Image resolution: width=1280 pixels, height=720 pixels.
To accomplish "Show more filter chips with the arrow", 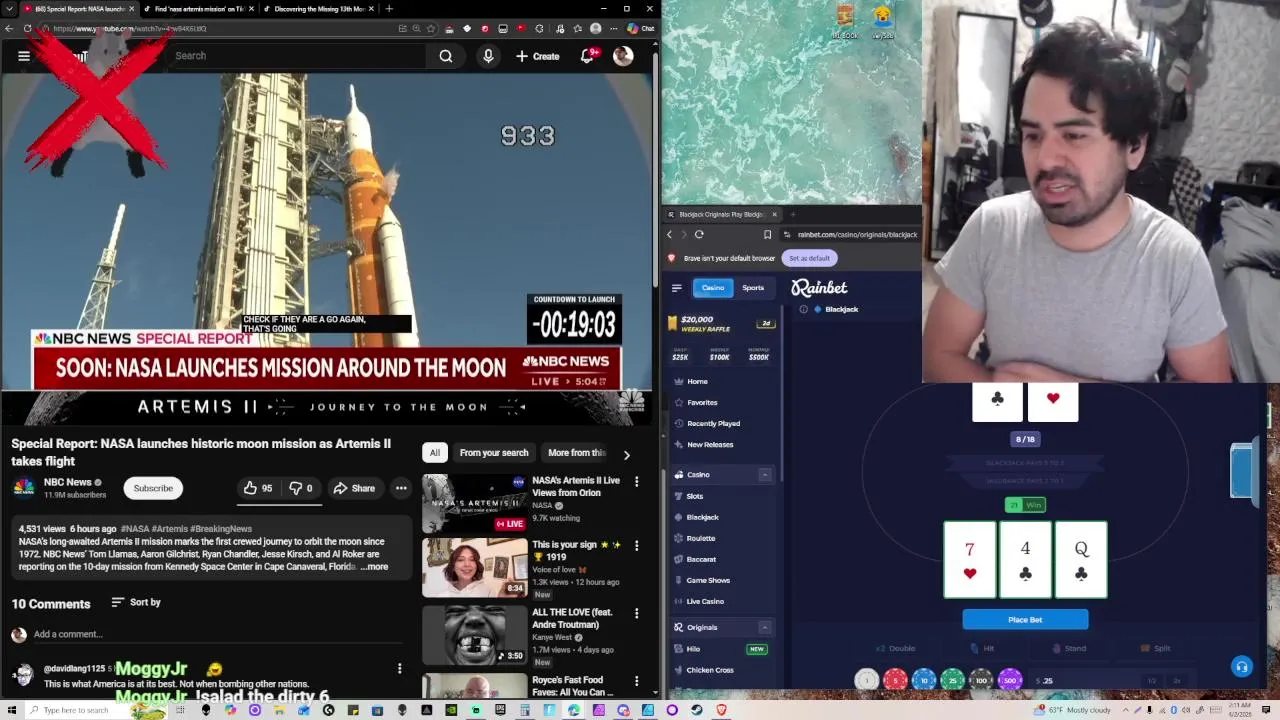I will tap(626, 455).
